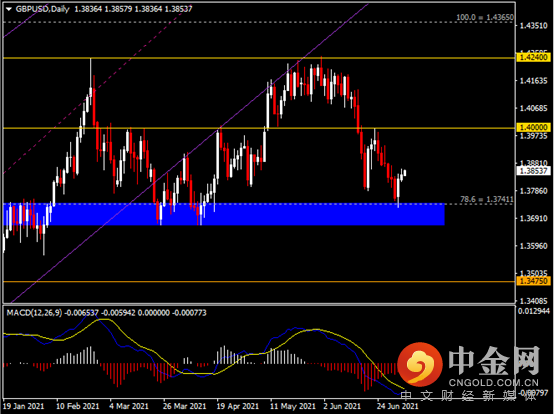The width and height of the screenshot is (554, 414).
Task: Click the MACD(12,26,9) indicator label
Action: click(x=34, y=313)
